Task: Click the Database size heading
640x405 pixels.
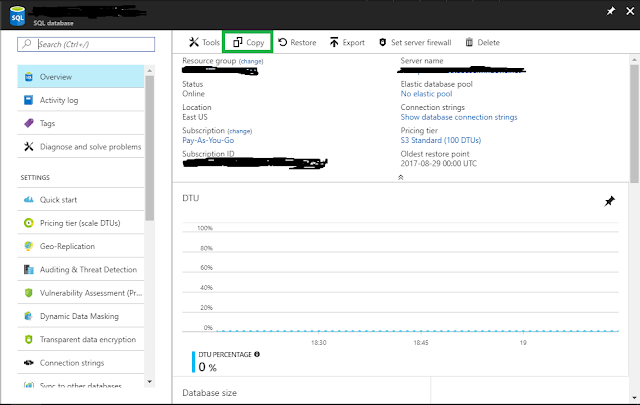Action: coord(209,393)
